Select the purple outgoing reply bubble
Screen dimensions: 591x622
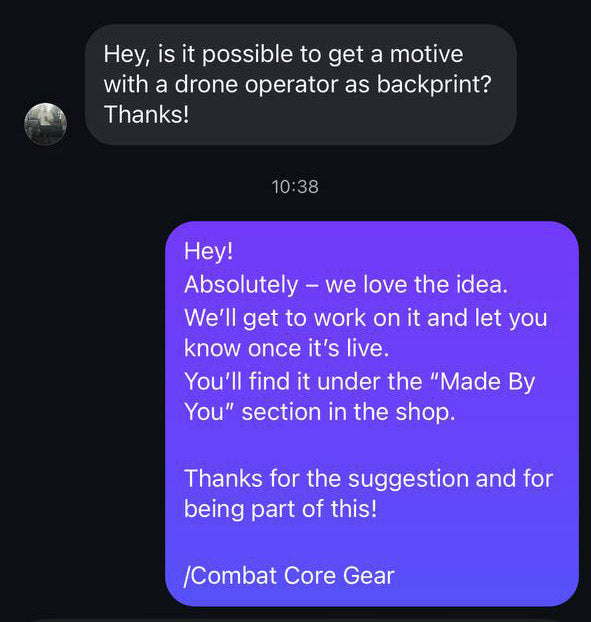[x=372, y=413]
